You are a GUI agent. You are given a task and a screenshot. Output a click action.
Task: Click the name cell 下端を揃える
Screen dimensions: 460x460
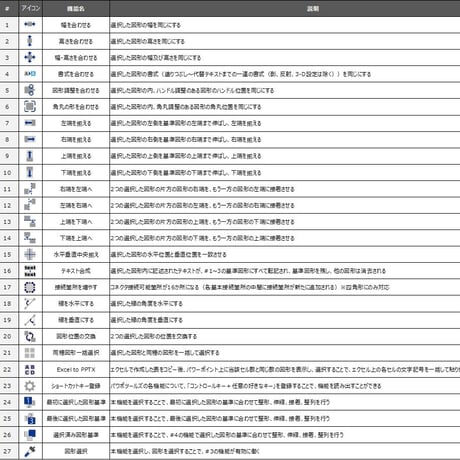pyautogui.click(x=76, y=173)
